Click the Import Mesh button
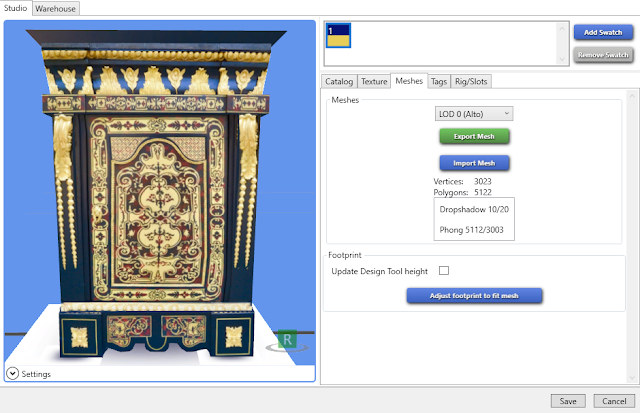640x413 pixels. click(474, 163)
